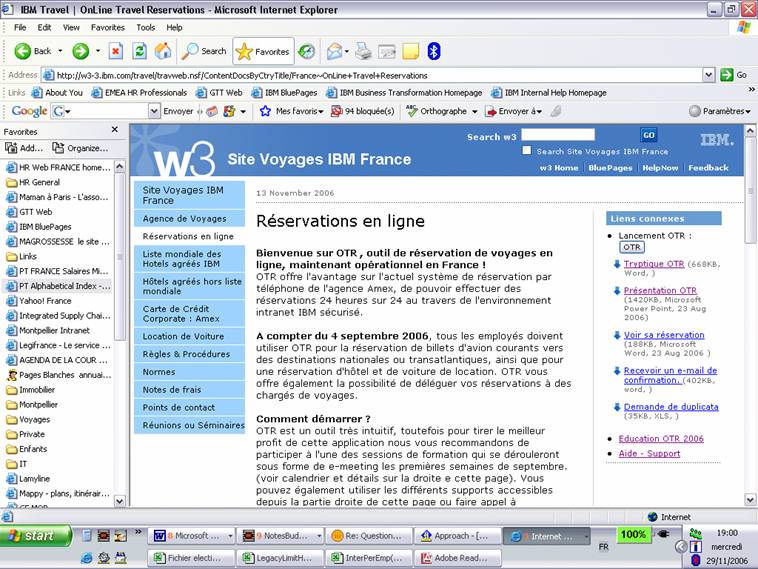758x569 pixels.
Task: Click the Go arrow next to address bar
Action: [726, 75]
